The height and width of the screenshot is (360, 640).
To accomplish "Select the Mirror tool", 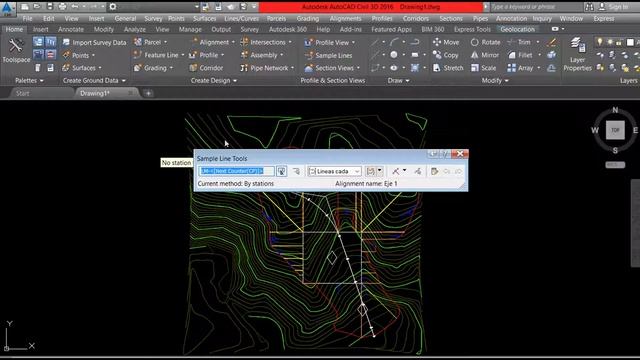I will click(x=485, y=55).
